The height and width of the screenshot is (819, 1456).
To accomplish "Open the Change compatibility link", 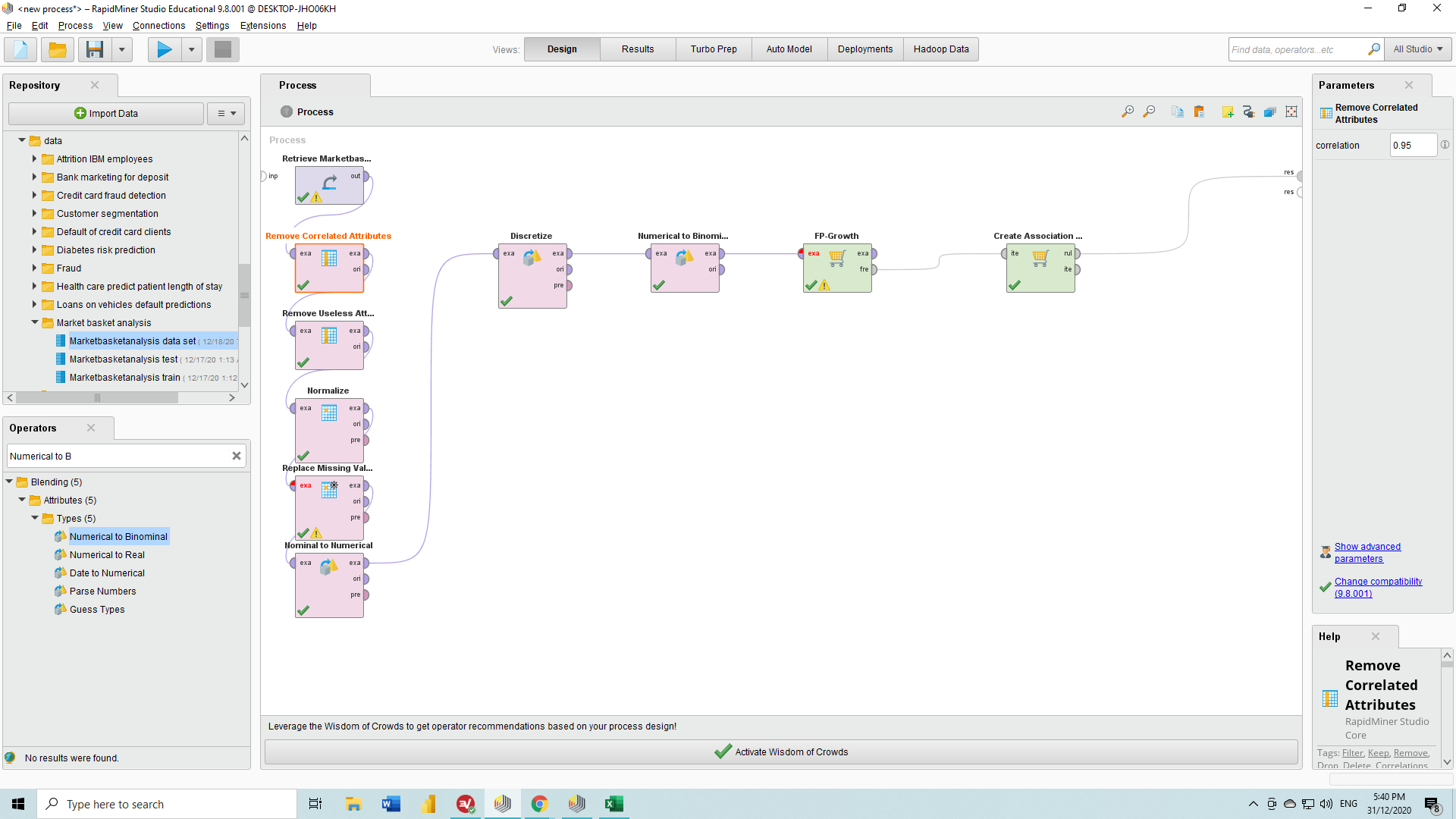I will 1378,588.
